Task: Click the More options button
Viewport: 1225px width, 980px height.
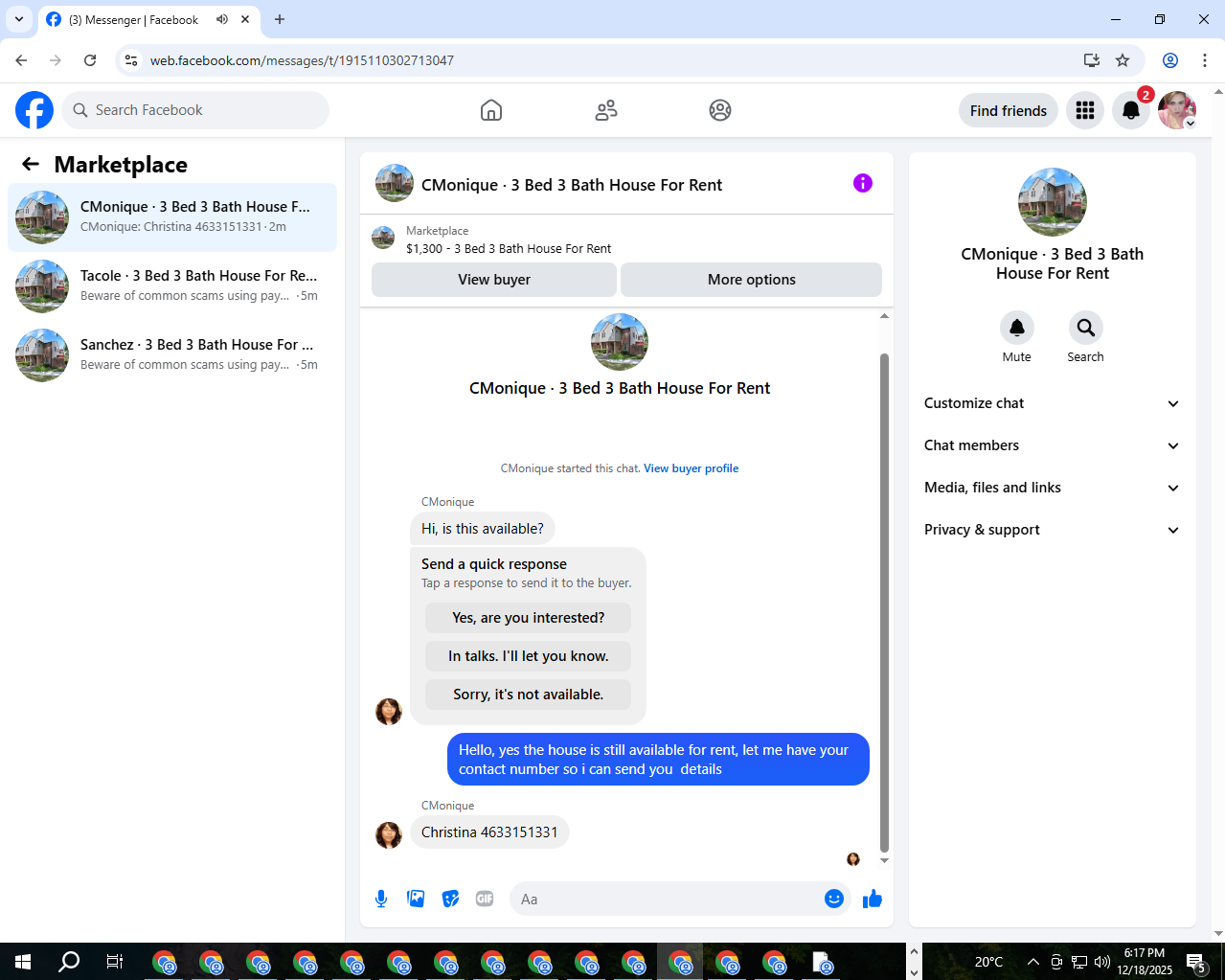Action: coord(752,280)
